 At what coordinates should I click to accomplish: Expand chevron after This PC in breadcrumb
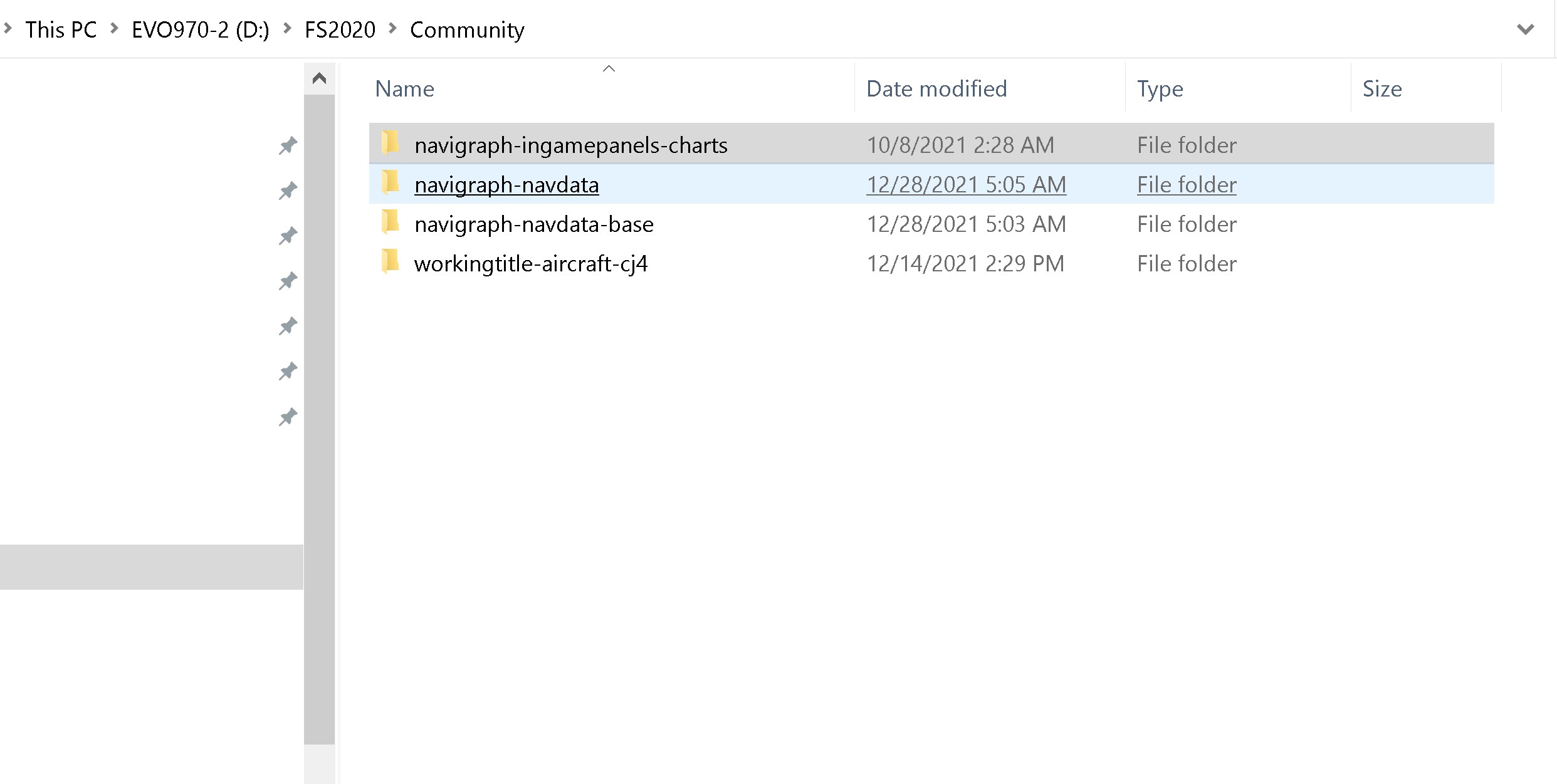114,28
